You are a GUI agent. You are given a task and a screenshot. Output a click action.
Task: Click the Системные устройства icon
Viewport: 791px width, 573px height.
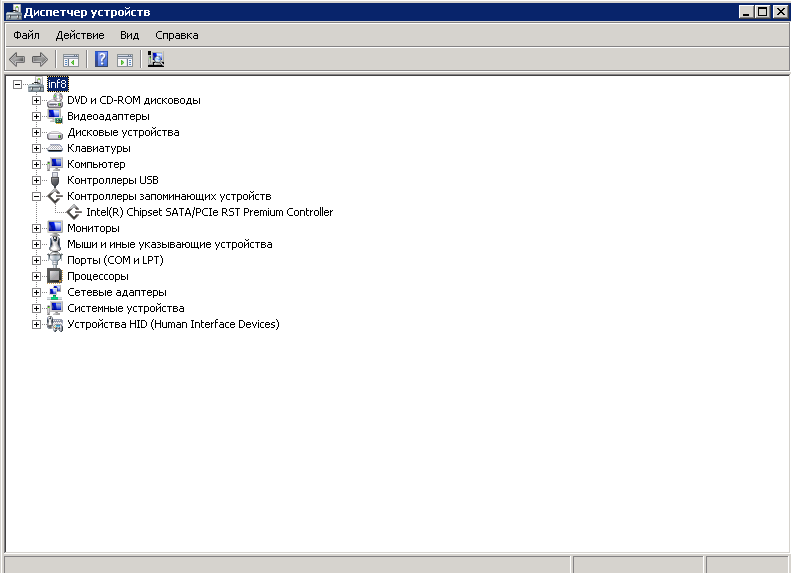click(x=54, y=308)
